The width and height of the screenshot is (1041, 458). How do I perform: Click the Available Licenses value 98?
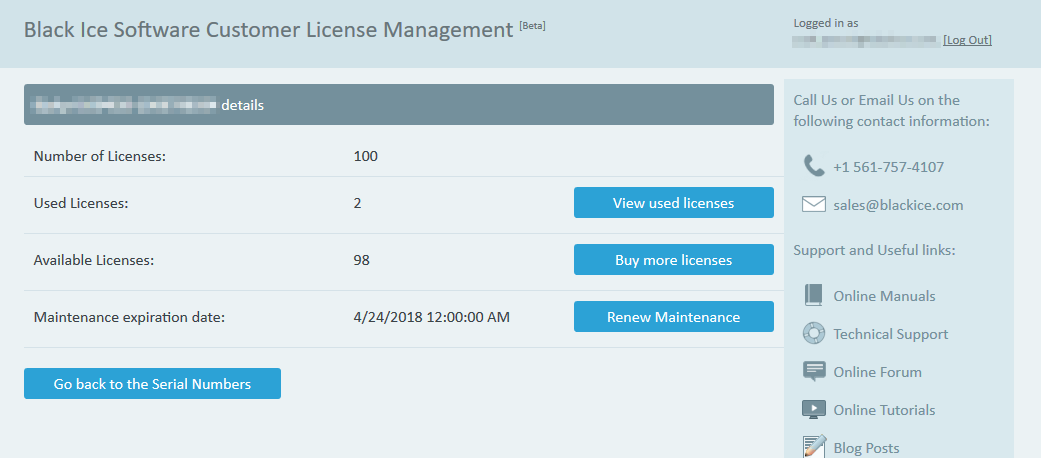[x=362, y=260]
